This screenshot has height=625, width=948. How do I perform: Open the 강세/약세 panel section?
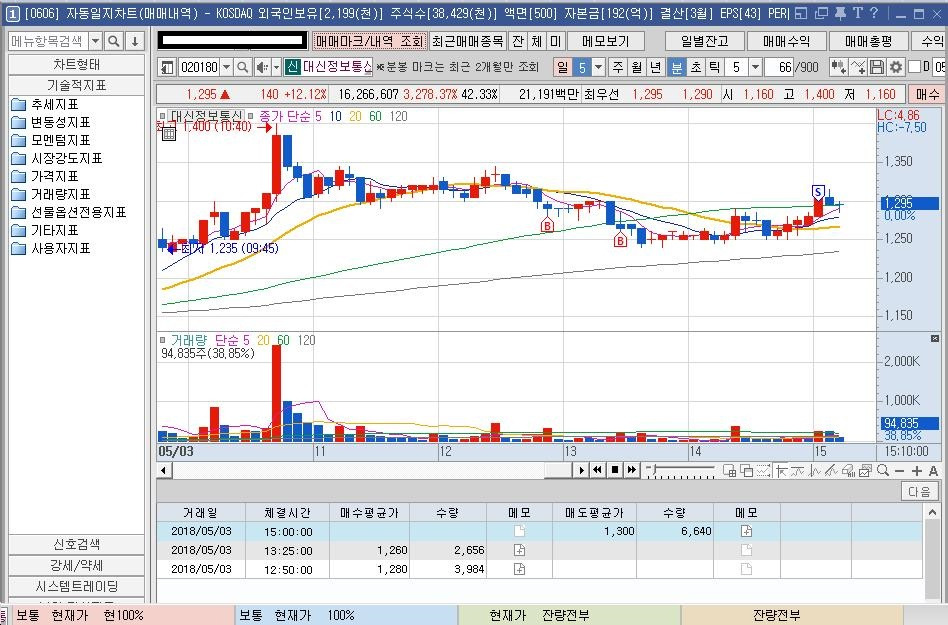pos(76,566)
